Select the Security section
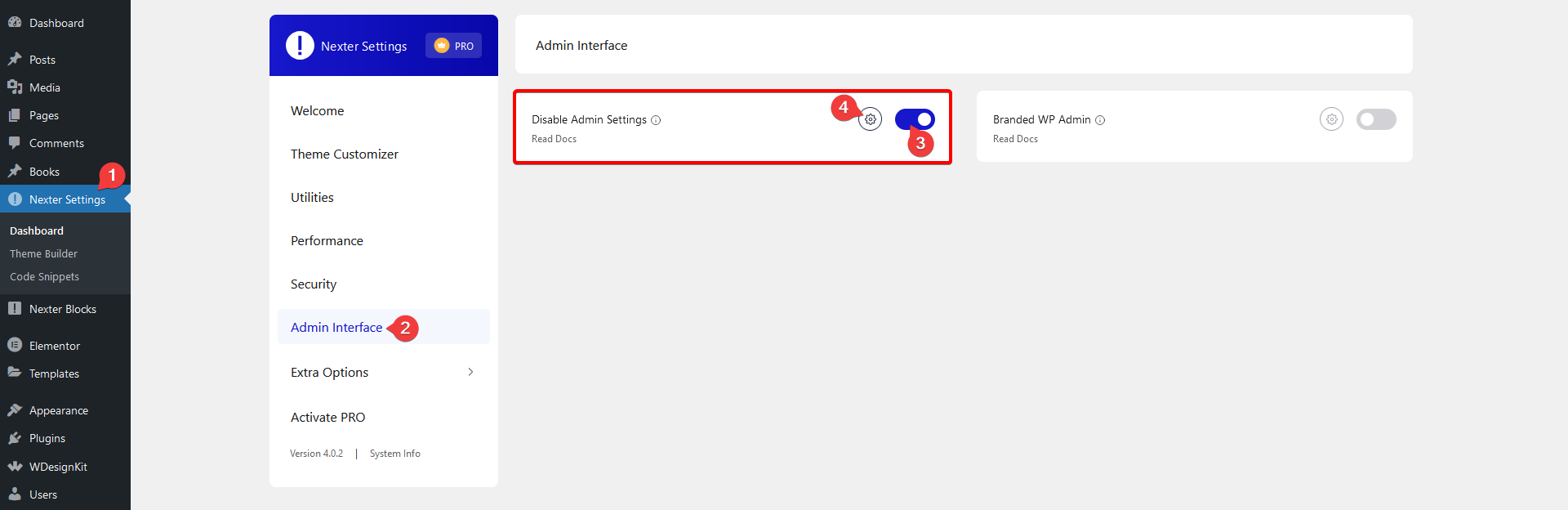Image resolution: width=1568 pixels, height=510 pixels. pos(314,284)
